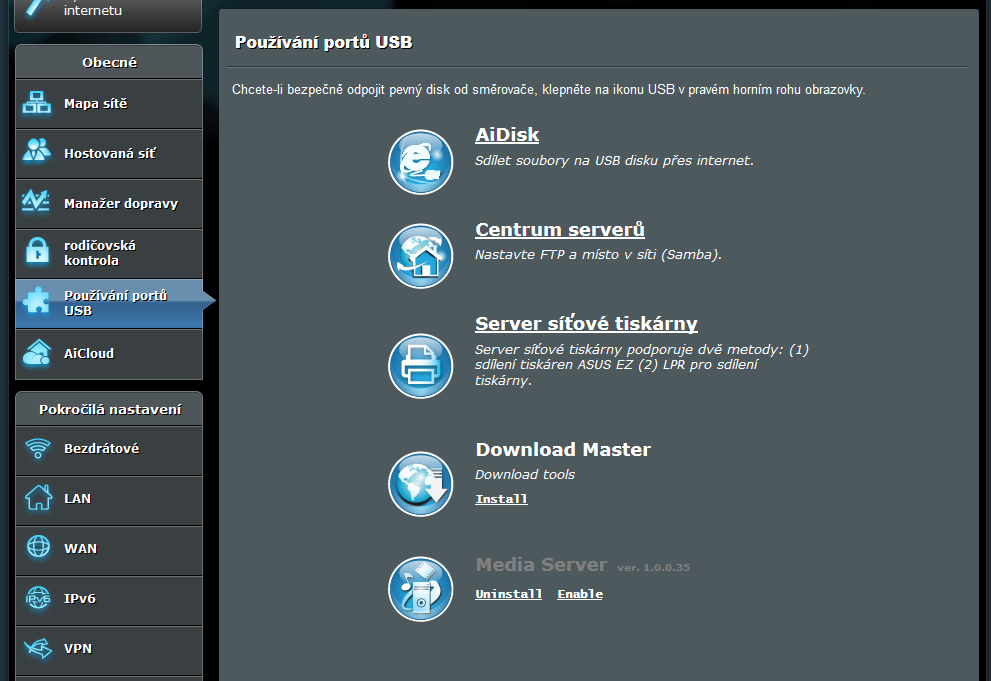The width and height of the screenshot is (991, 681).
Task: Click the network printer server icon
Action: pos(420,366)
